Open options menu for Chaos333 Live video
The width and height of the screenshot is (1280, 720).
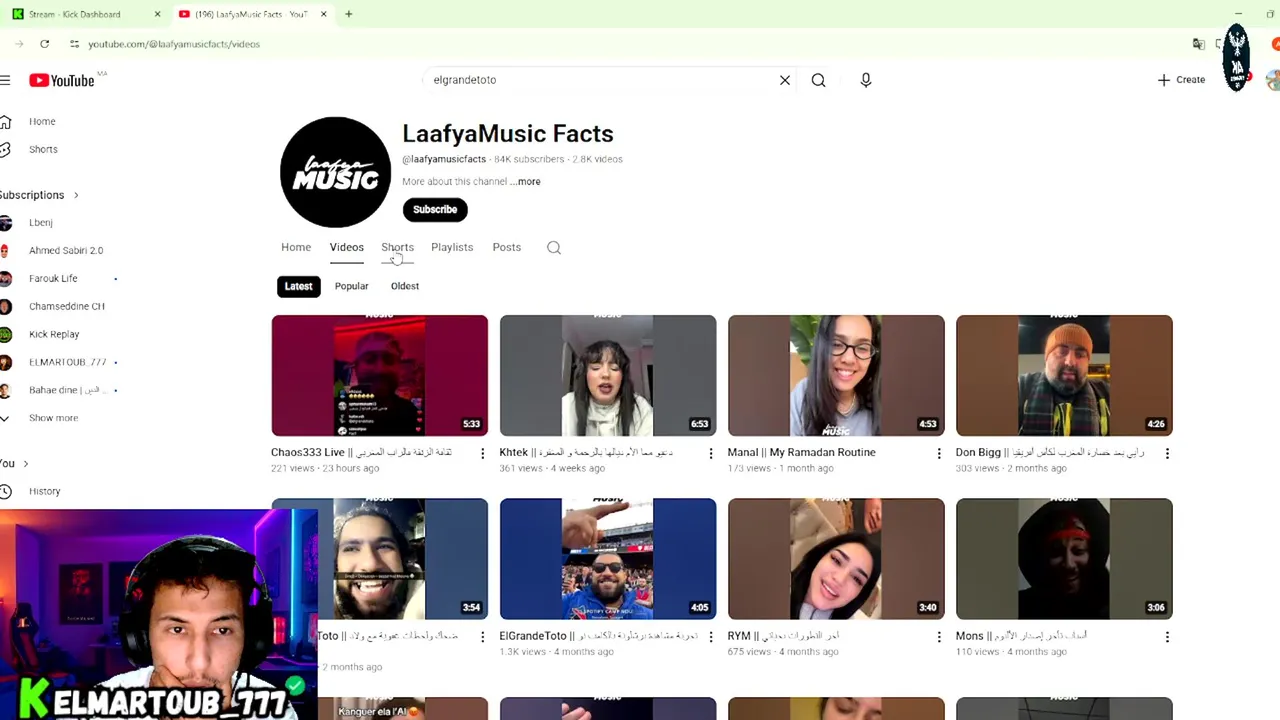tap(482, 453)
